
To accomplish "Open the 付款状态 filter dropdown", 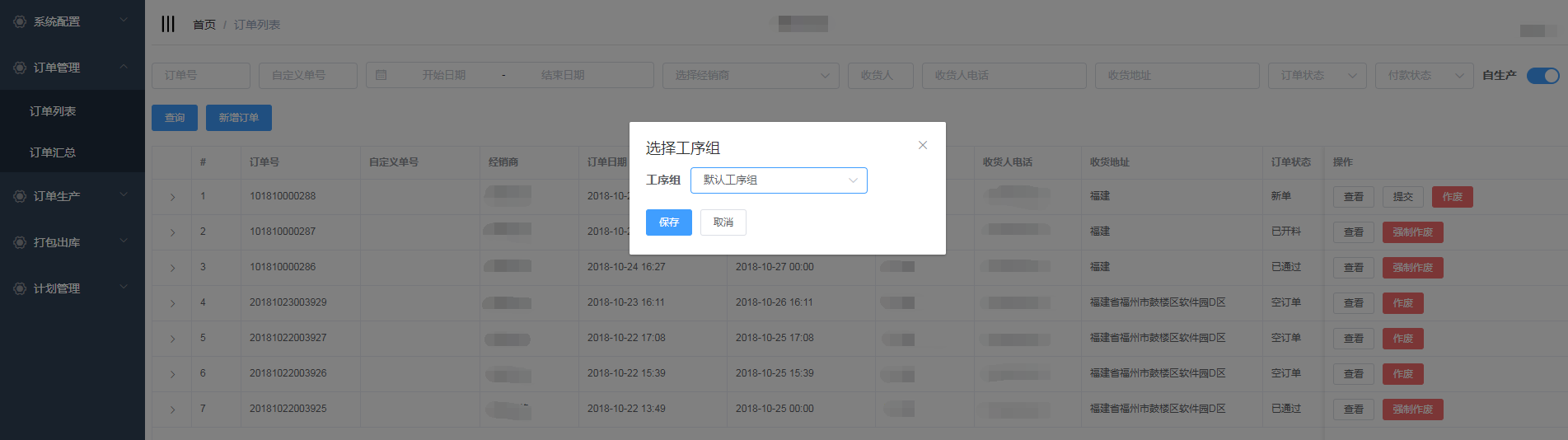I will 1424,76.
